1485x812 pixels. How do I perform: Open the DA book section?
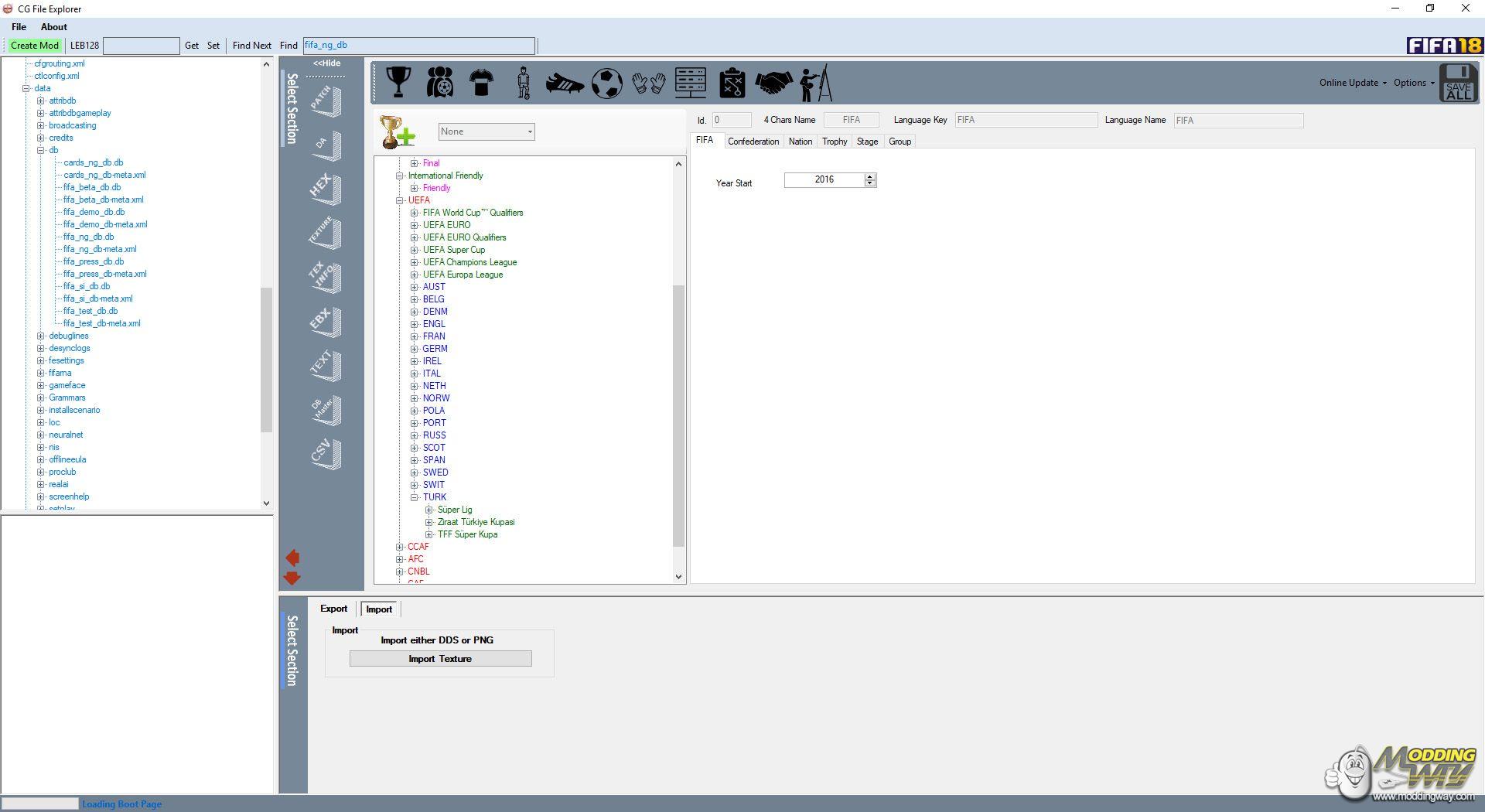(x=326, y=145)
